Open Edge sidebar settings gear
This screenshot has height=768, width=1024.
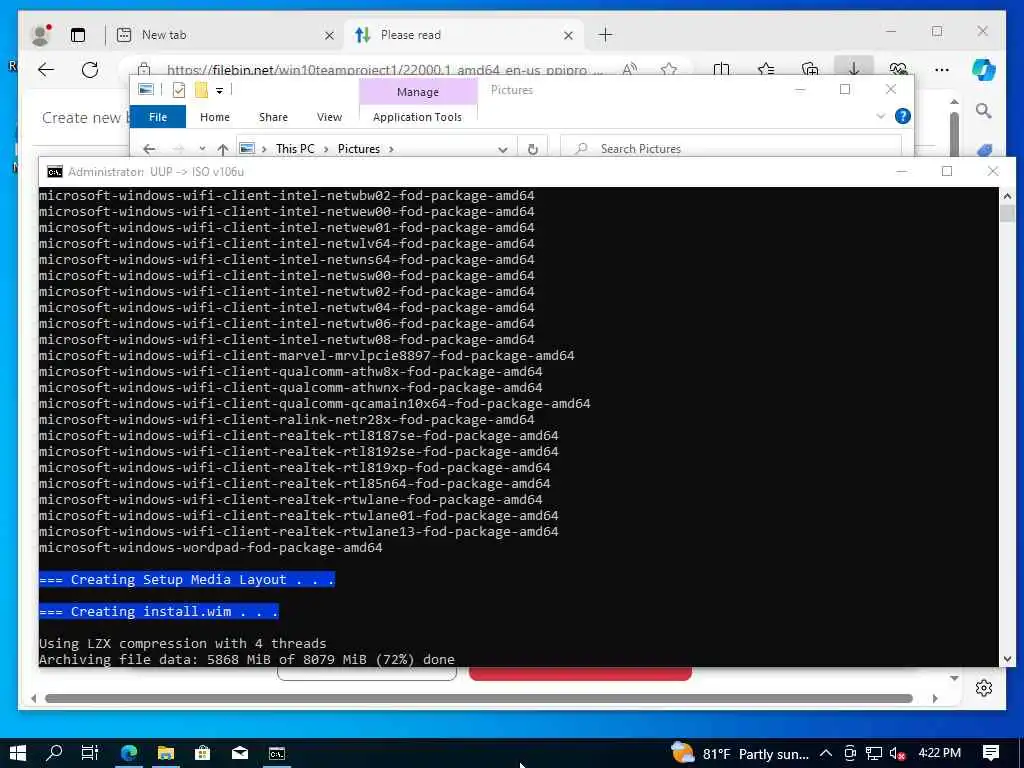984,688
